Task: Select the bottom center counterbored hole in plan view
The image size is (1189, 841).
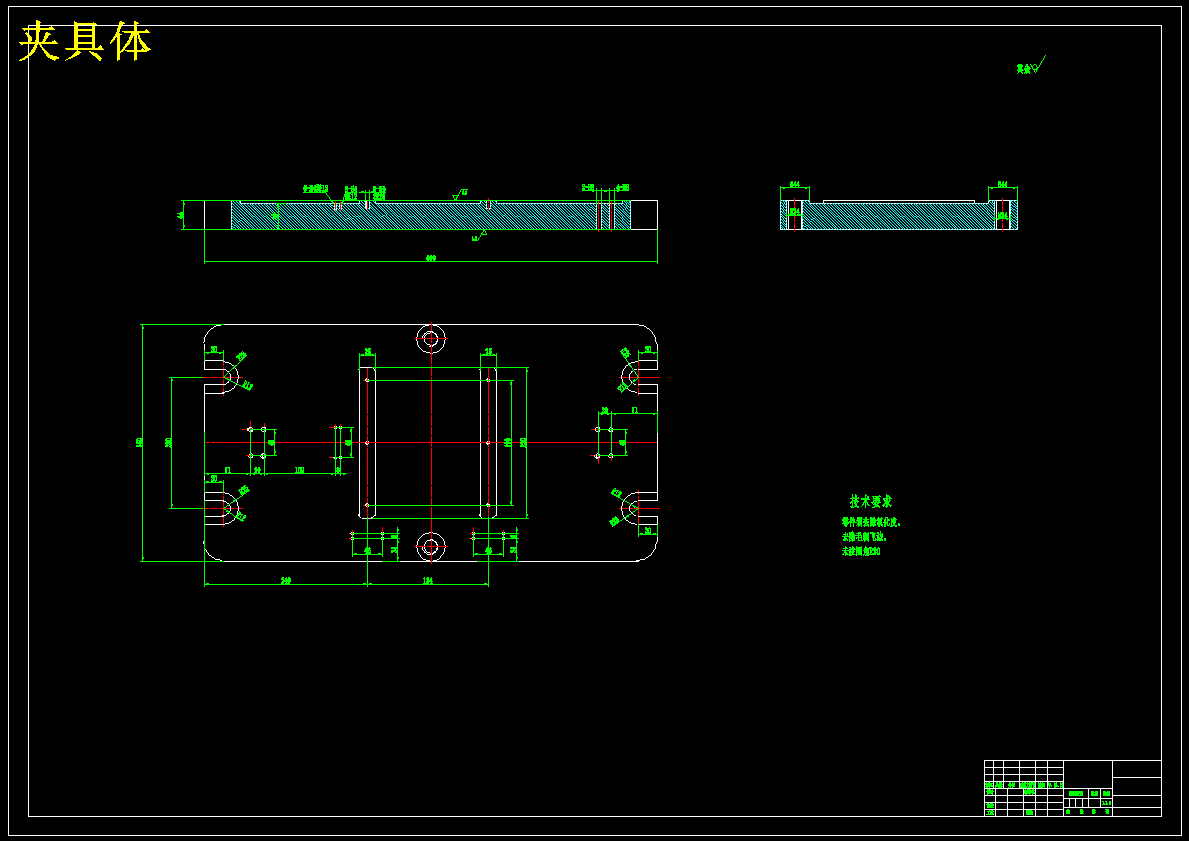Action: click(x=431, y=546)
